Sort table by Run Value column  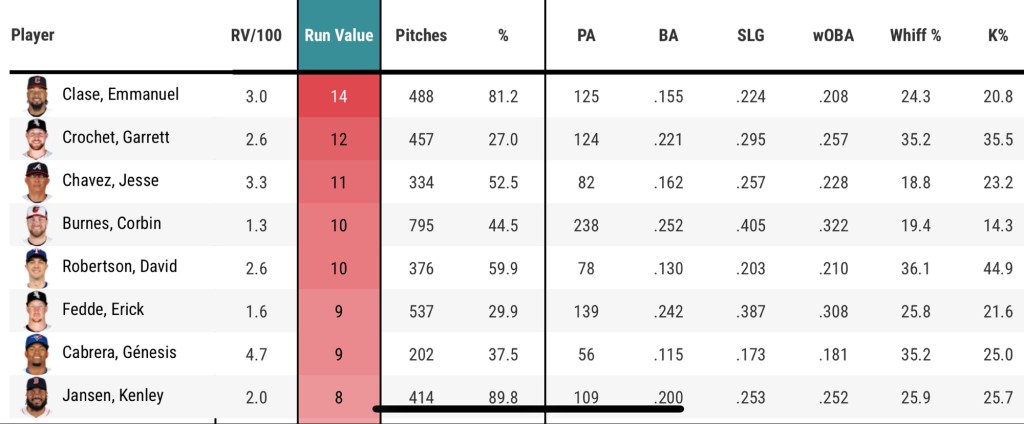point(339,36)
